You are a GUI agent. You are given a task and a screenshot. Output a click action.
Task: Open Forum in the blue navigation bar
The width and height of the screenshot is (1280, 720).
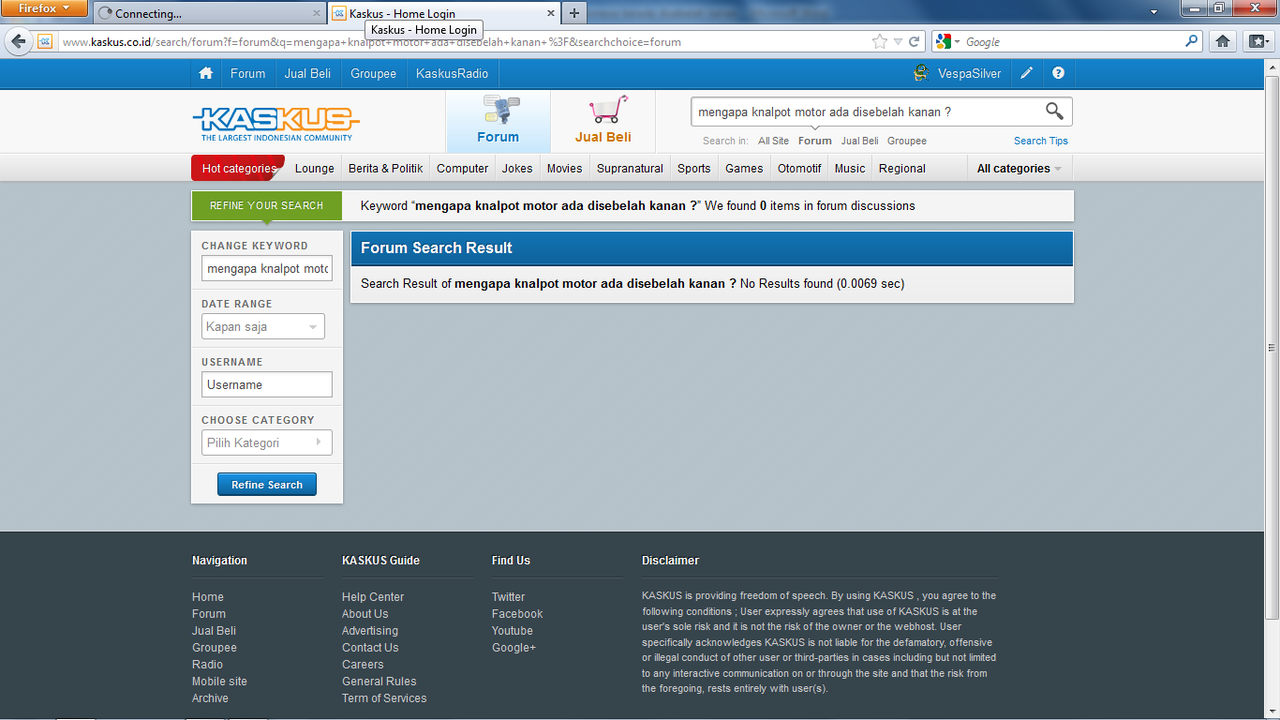tap(248, 74)
